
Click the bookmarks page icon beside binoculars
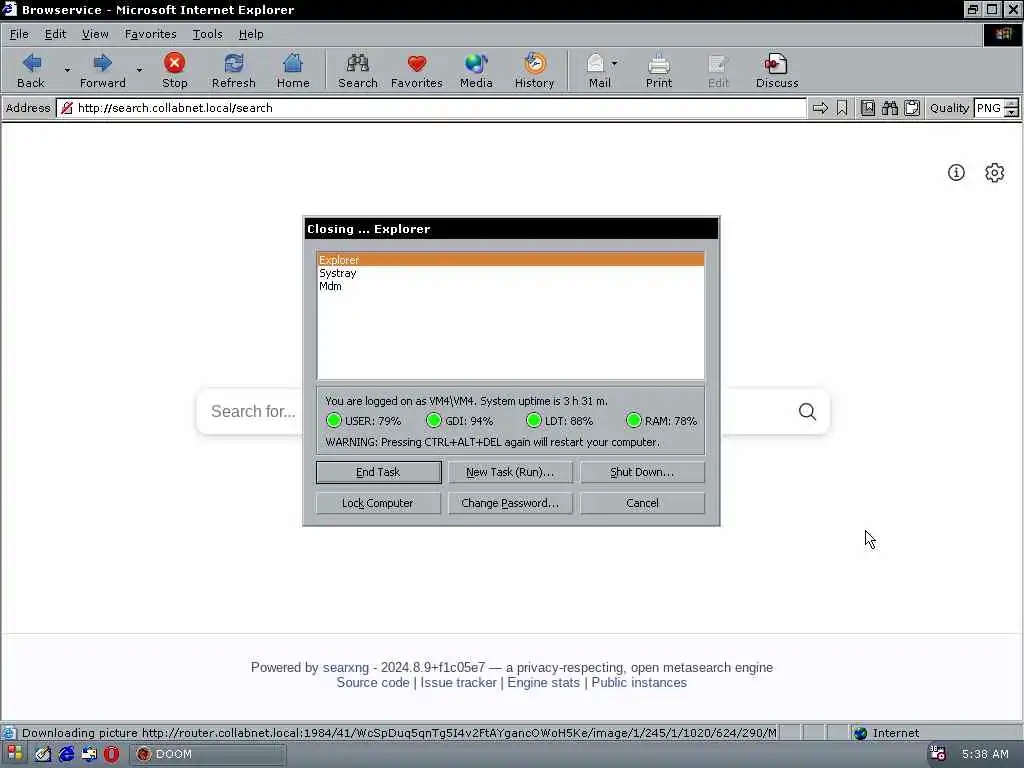pyautogui.click(x=867, y=108)
